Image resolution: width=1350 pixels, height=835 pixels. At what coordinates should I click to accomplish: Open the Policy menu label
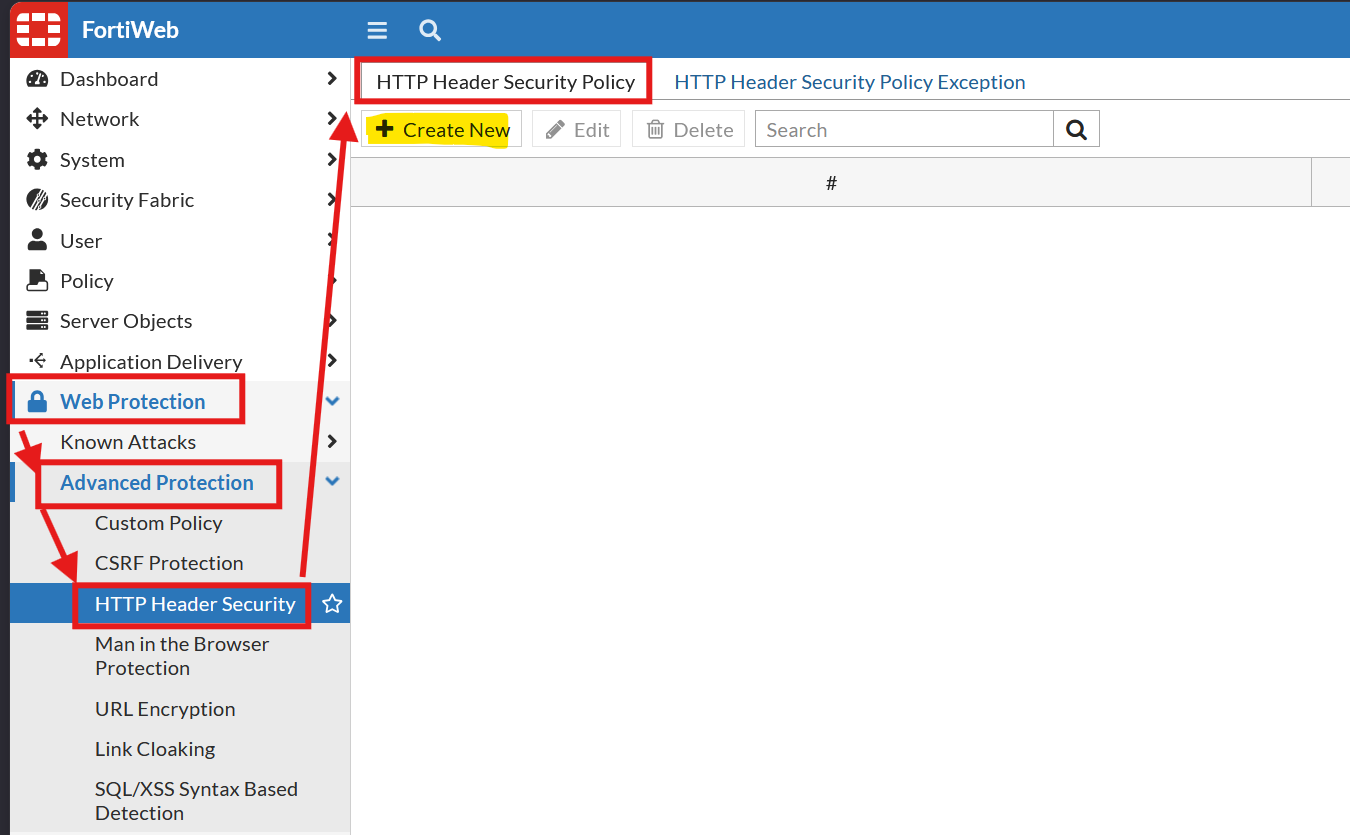tap(87, 281)
